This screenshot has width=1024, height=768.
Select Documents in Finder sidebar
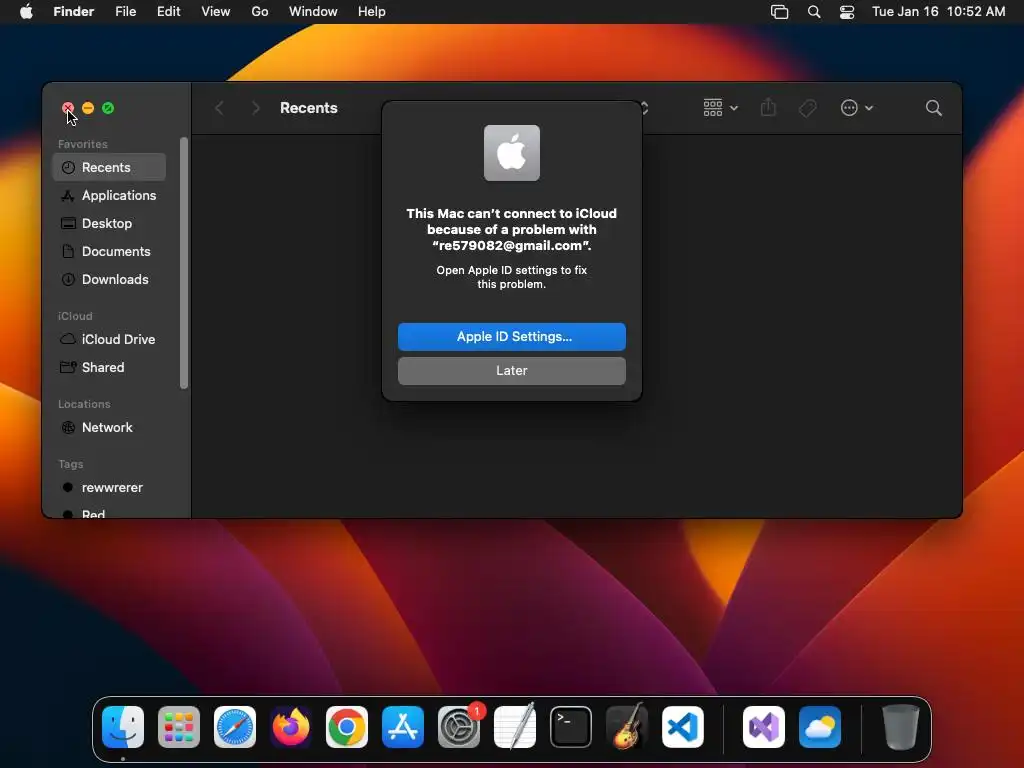109,251
